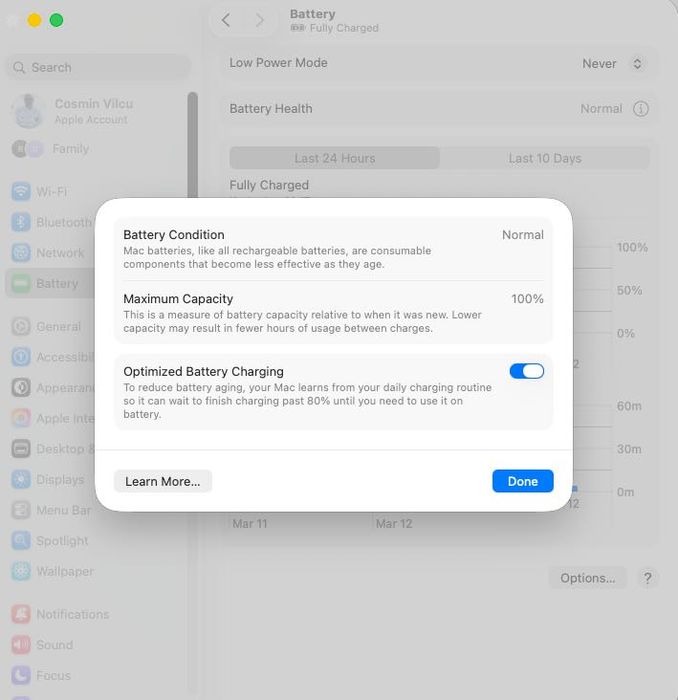Switch to the Last 24 Hours tab

(335, 158)
